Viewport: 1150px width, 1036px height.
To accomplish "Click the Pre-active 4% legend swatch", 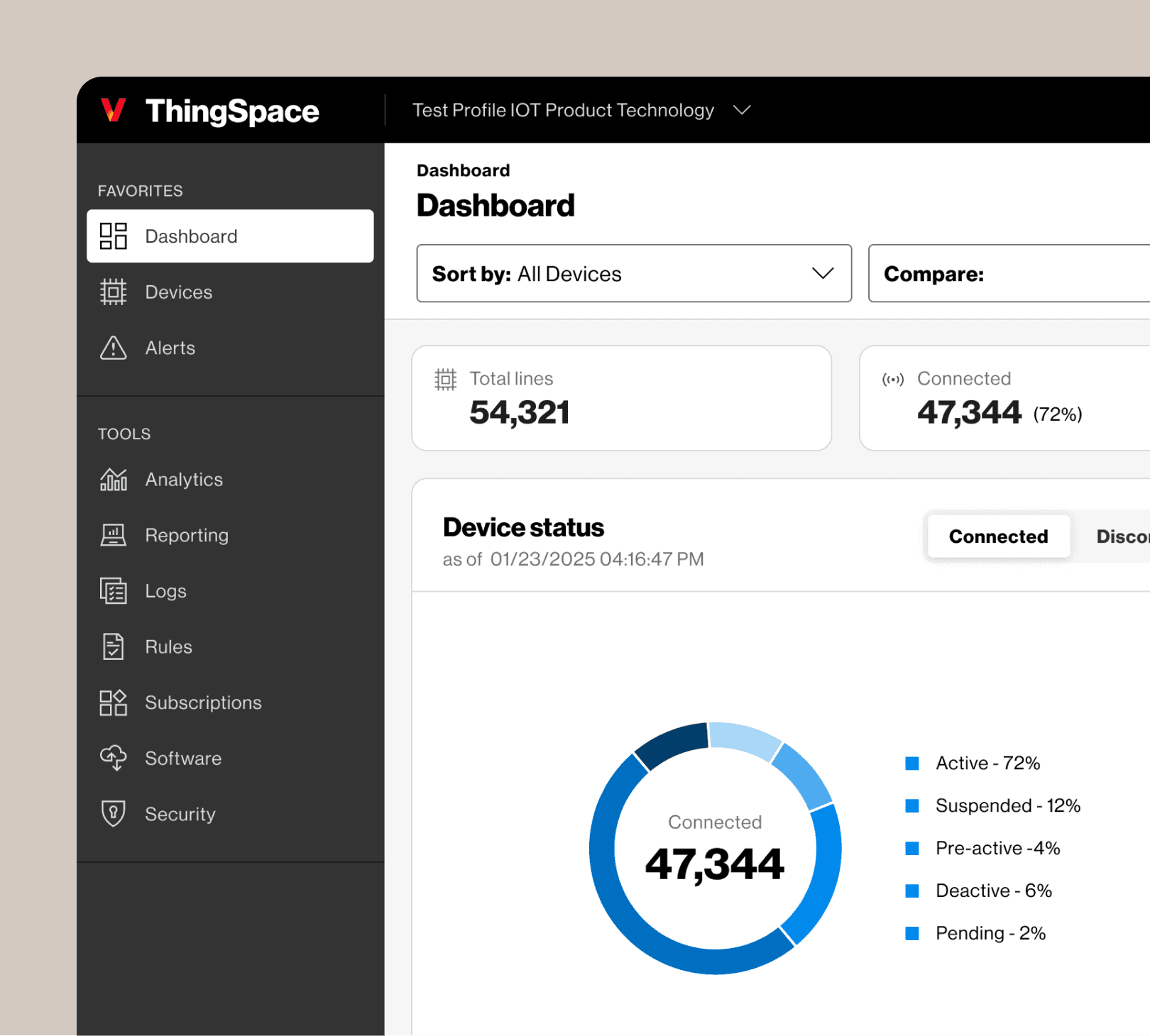I will pos(912,849).
